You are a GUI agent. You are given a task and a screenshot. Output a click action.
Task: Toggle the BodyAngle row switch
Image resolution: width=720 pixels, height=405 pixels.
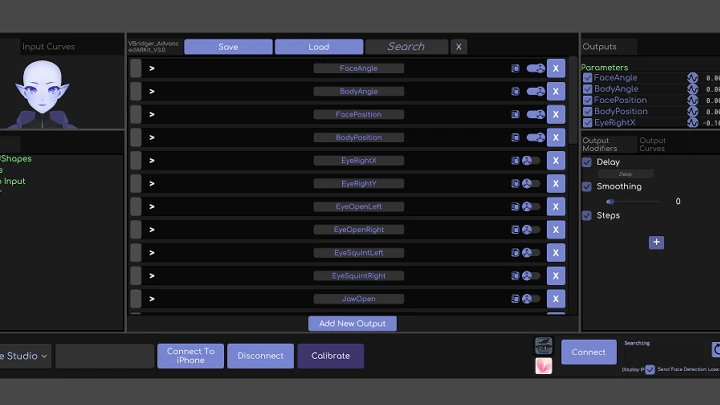pos(535,91)
